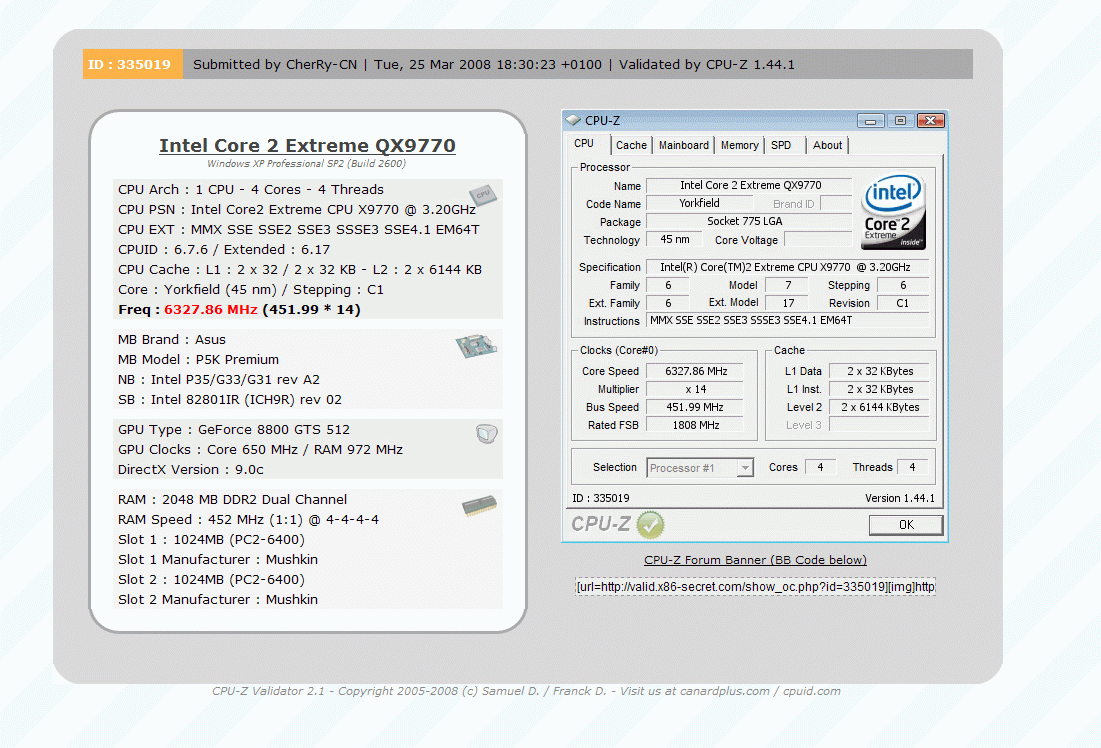Click the Rated FSB 1808 MHz field
The image size is (1101, 748).
[696, 425]
